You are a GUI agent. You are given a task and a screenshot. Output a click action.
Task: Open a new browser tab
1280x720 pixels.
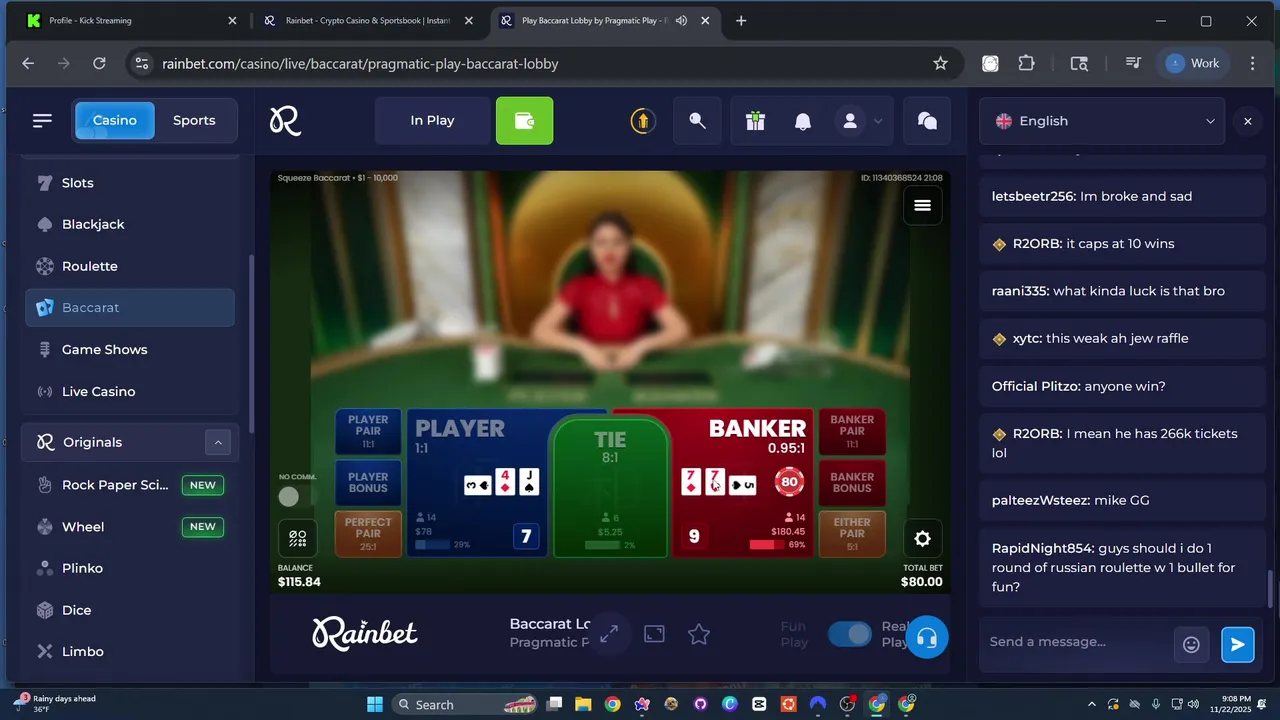click(x=741, y=20)
